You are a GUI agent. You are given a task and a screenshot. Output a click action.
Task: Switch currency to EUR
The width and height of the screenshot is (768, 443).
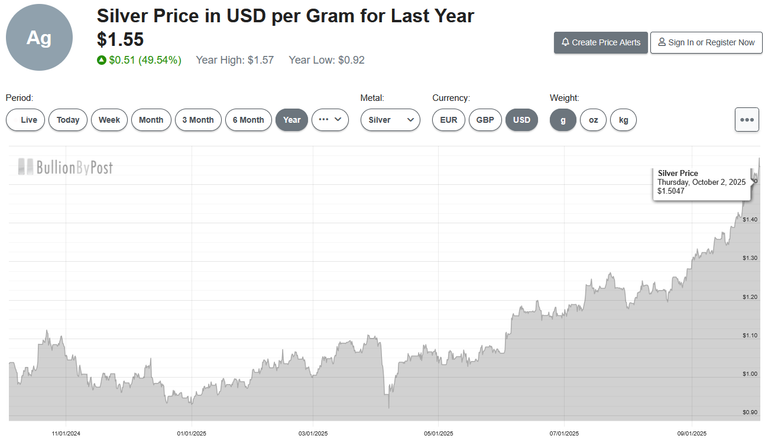point(448,120)
